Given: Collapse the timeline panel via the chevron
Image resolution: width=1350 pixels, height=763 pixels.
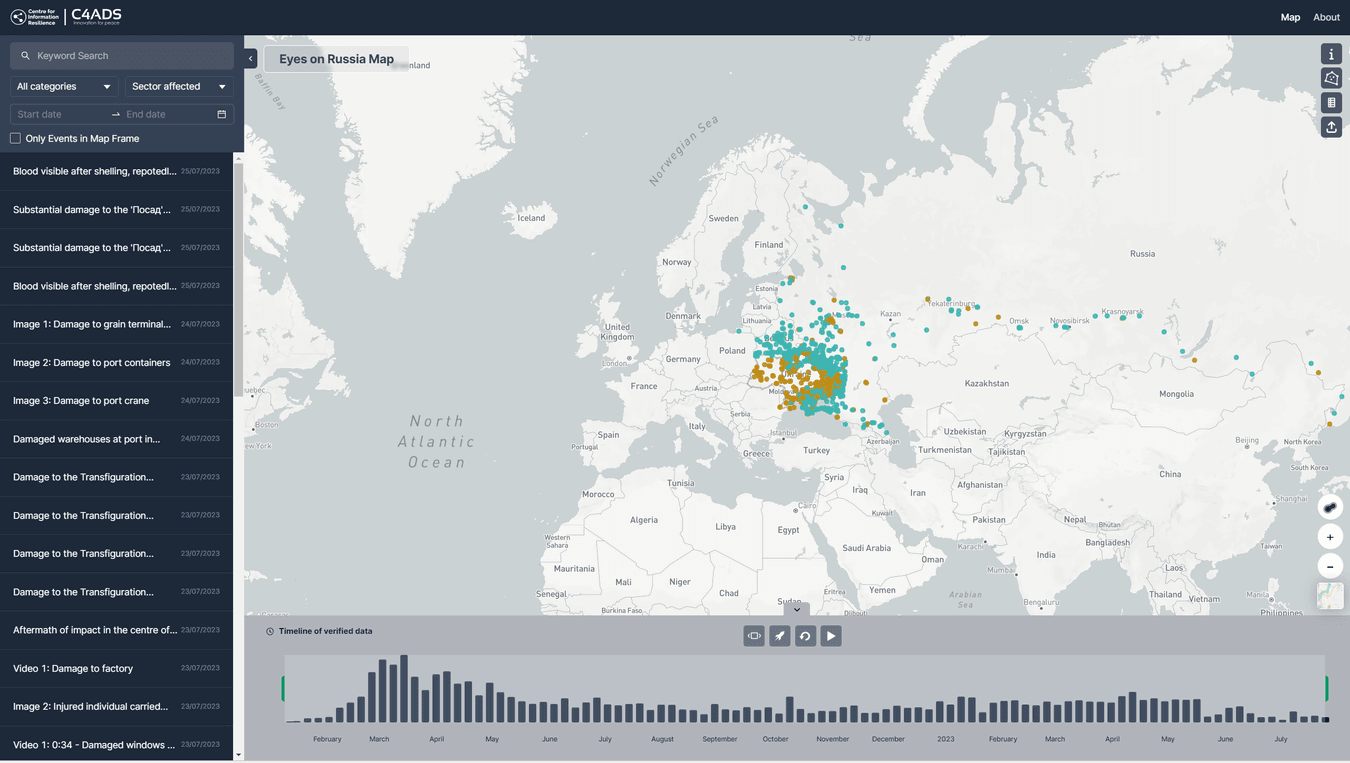Looking at the screenshot, I should pyautogui.click(x=797, y=608).
